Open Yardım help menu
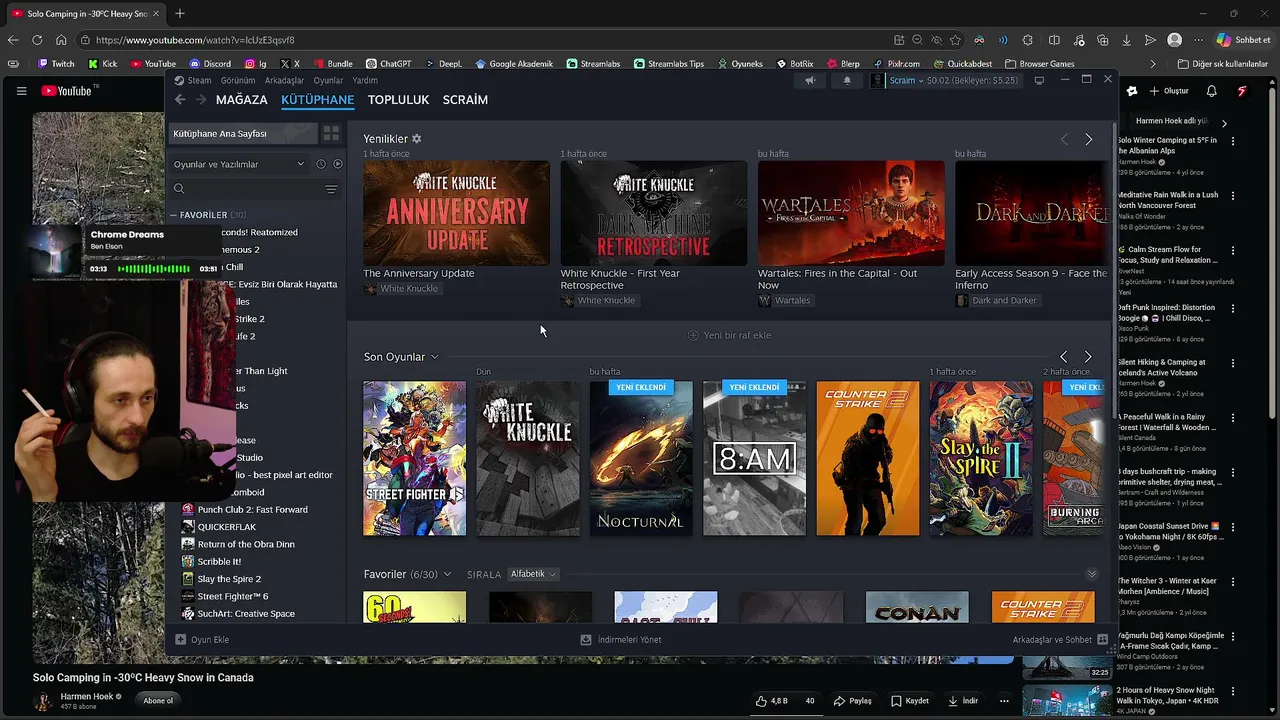 click(x=365, y=81)
